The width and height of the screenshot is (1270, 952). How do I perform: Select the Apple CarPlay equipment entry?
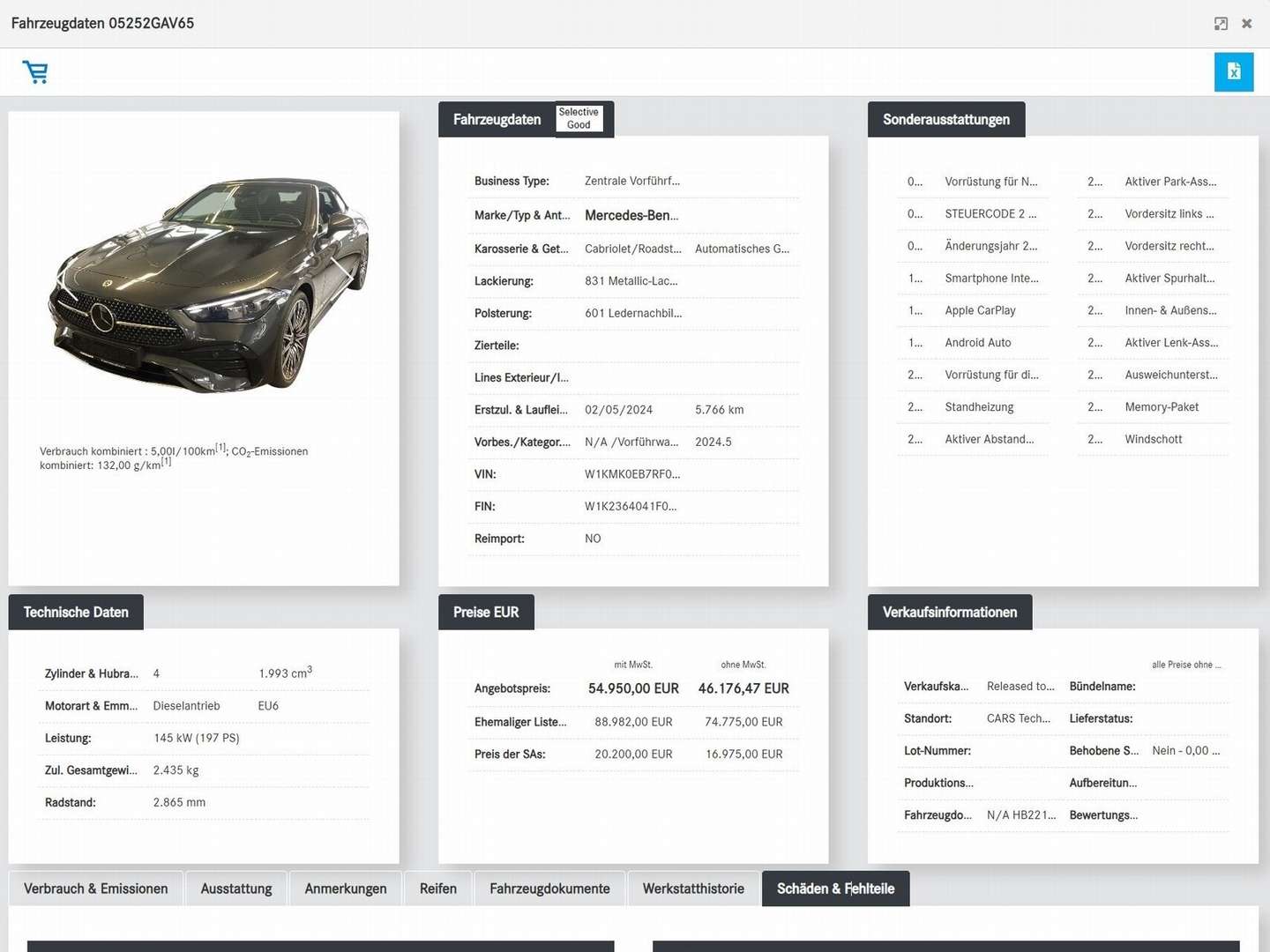tap(980, 310)
